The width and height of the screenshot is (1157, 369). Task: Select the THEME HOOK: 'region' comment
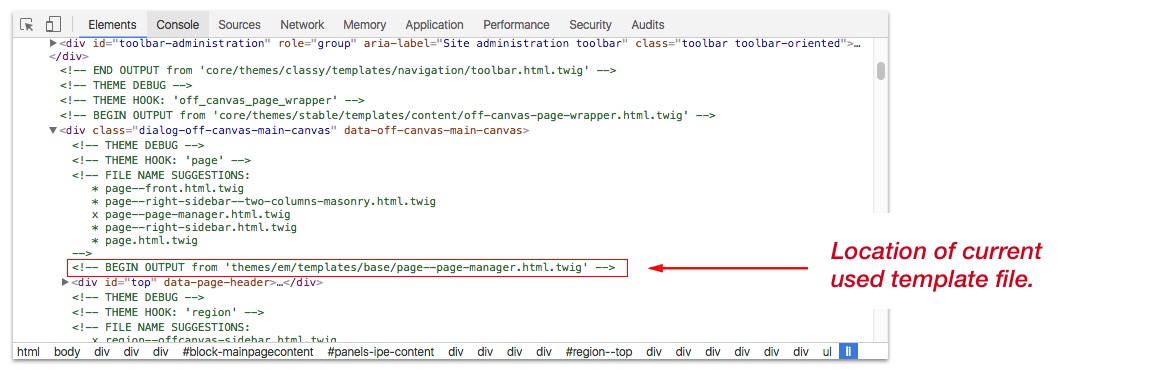click(x=167, y=313)
